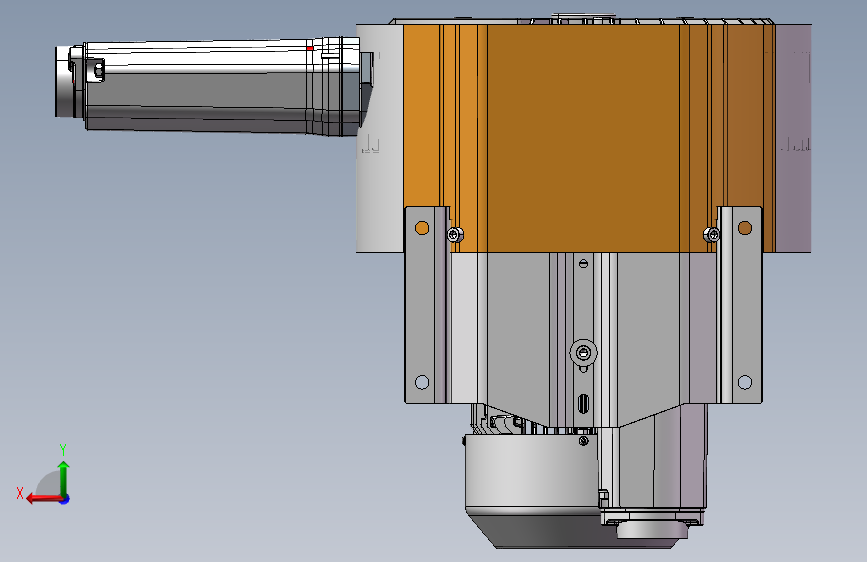Select the end cap of the horizontal cylinder
The image size is (867, 562).
tap(63, 81)
